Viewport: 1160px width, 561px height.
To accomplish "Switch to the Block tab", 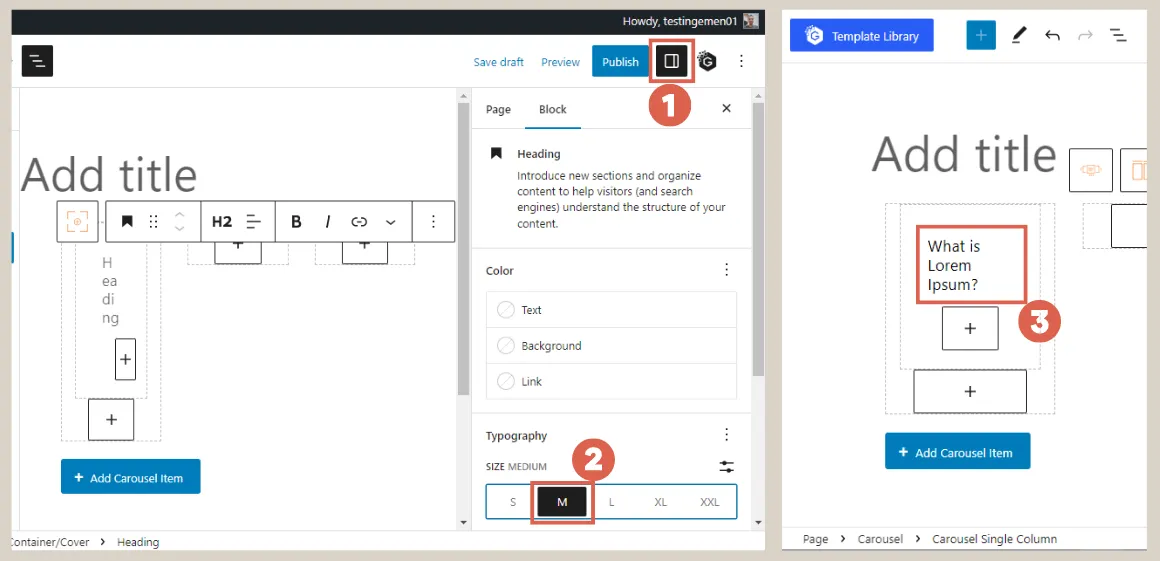I will [x=552, y=110].
